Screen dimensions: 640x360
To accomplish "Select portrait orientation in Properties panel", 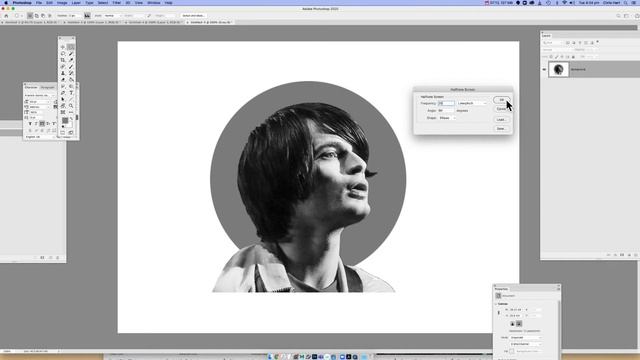I will tap(512, 324).
